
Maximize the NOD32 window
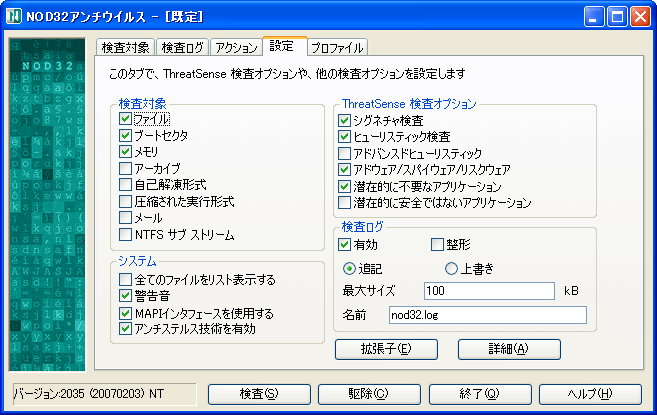(x=617, y=17)
